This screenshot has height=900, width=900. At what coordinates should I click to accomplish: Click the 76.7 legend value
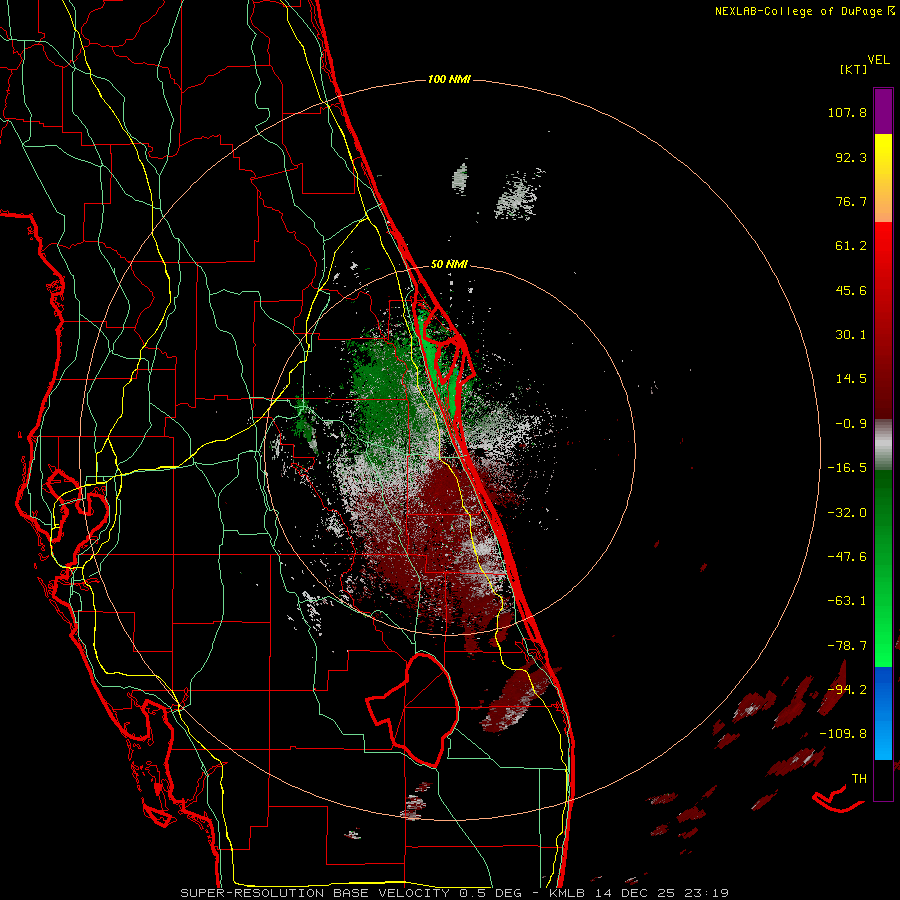coord(851,201)
